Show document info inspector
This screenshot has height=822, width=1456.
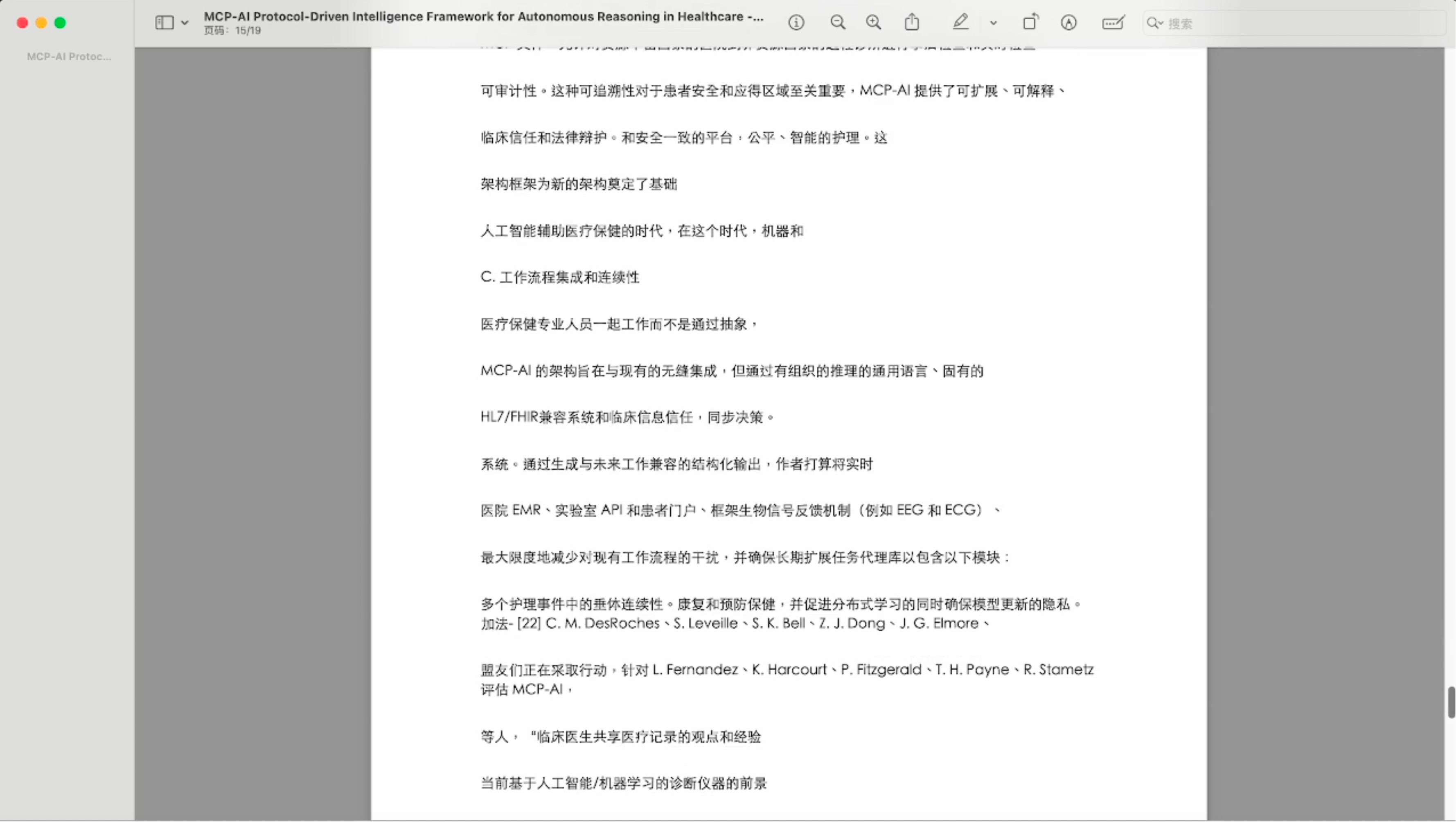[x=797, y=23]
